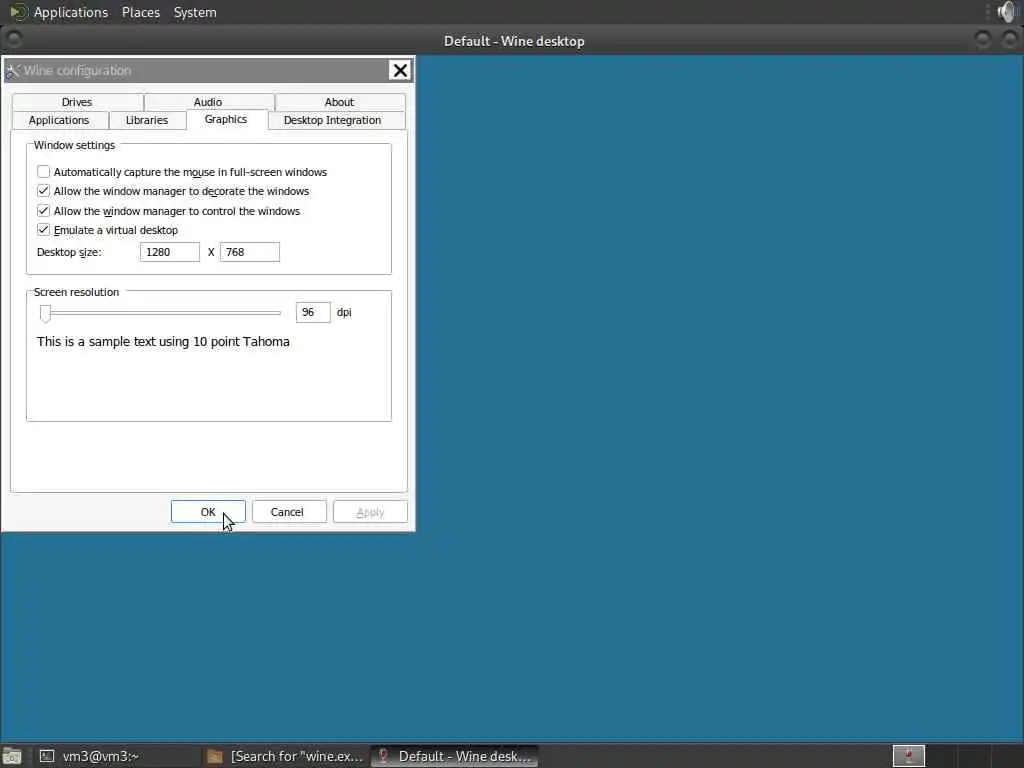Click the Apply button
Screen dimensions: 1024x768
[370, 512]
